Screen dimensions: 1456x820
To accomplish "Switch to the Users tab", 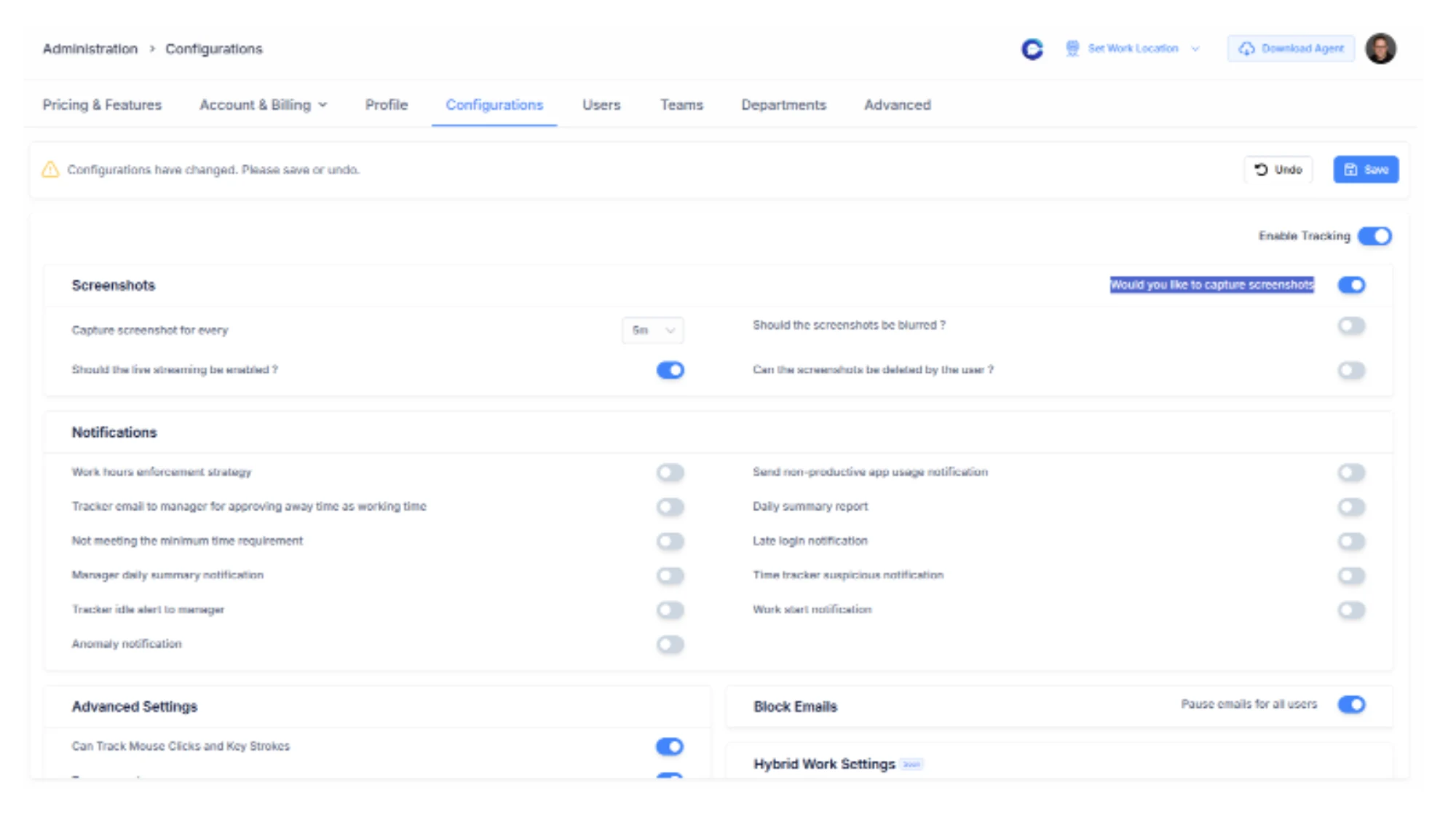I will coord(601,105).
